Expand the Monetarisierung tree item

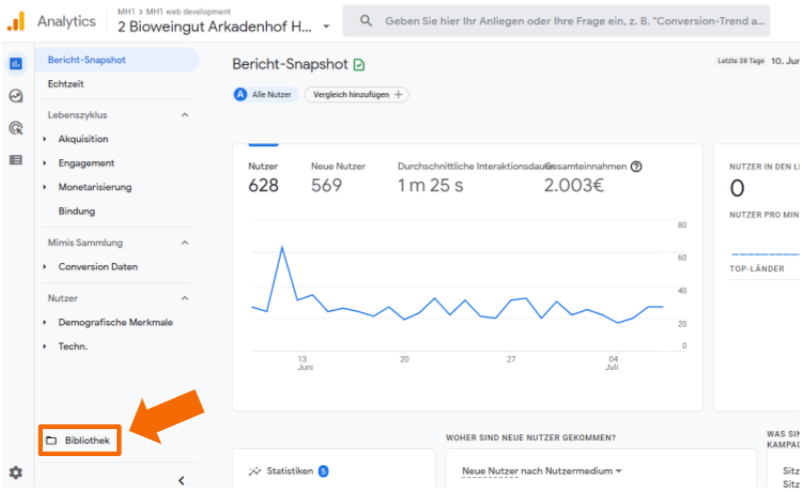pyautogui.click(x=45, y=187)
